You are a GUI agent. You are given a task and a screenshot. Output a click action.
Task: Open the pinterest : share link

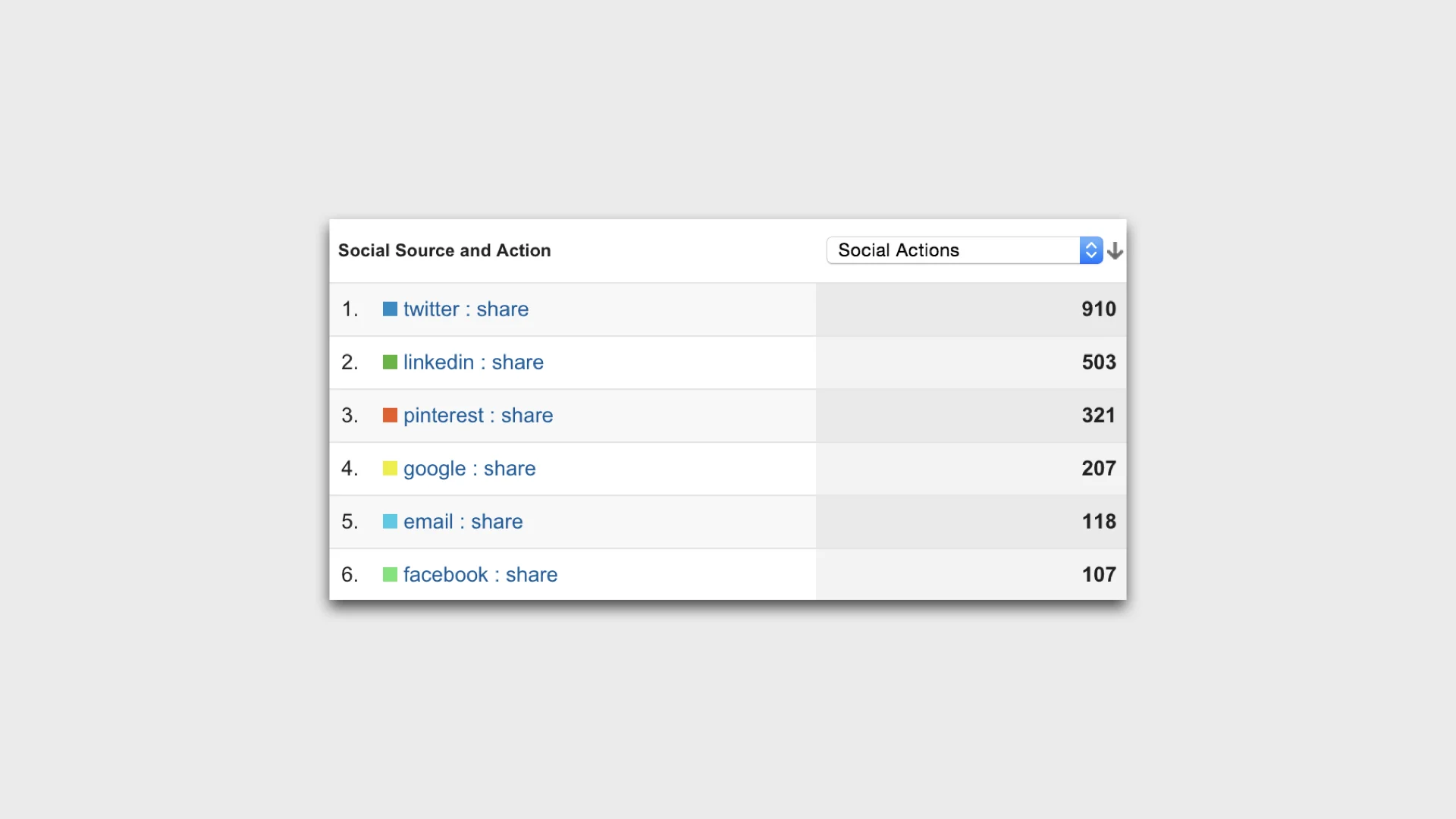(478, 416)
